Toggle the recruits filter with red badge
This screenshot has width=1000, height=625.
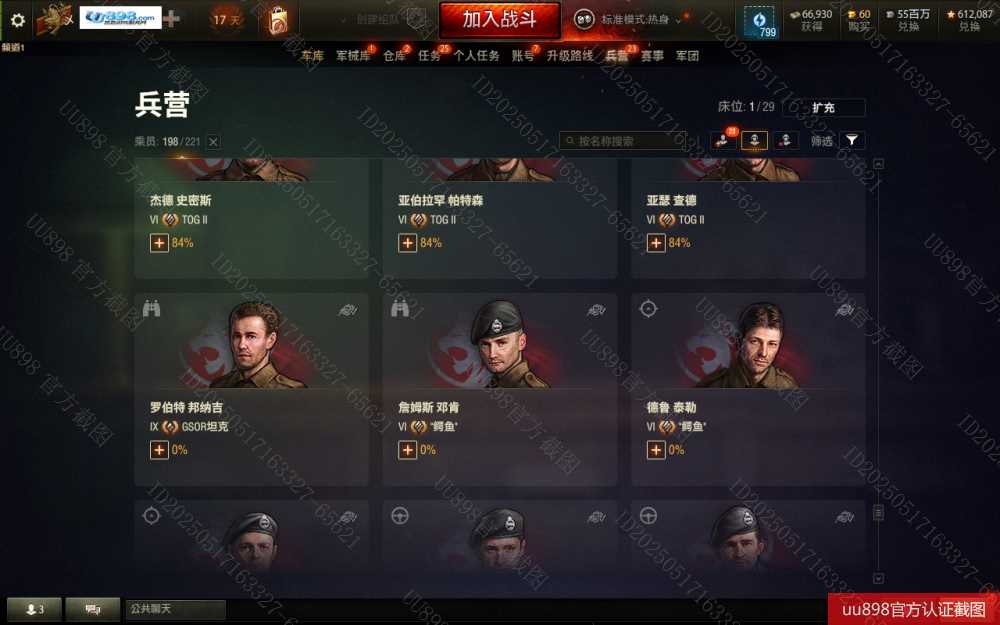coord(723,140)
